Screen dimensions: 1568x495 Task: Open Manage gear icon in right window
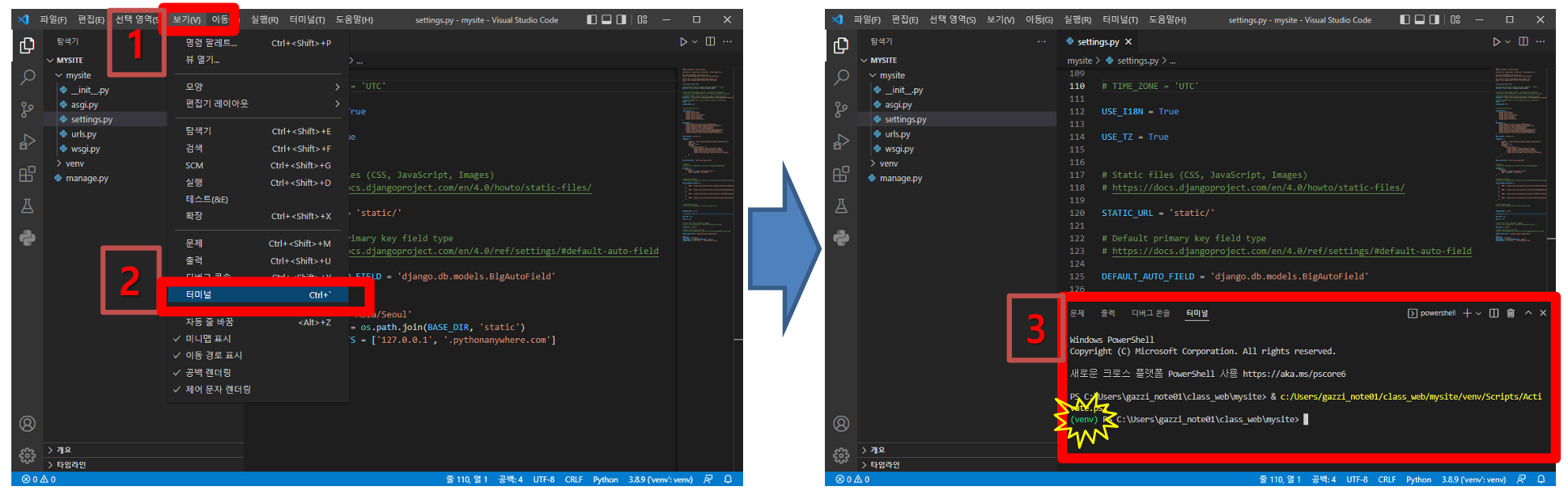click(x=842, y=455)
